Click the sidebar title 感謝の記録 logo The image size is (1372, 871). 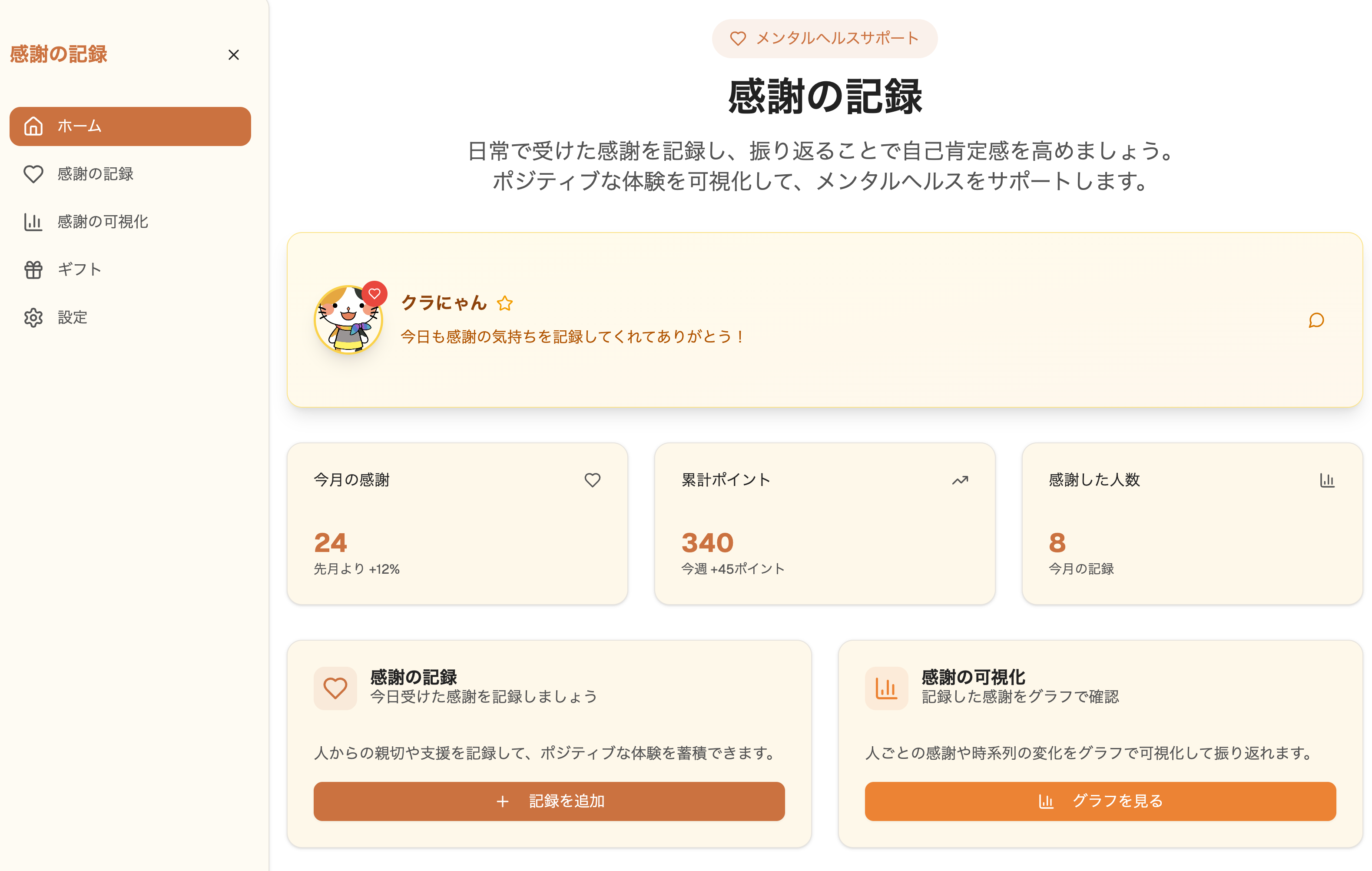click(x=59, y=54)
